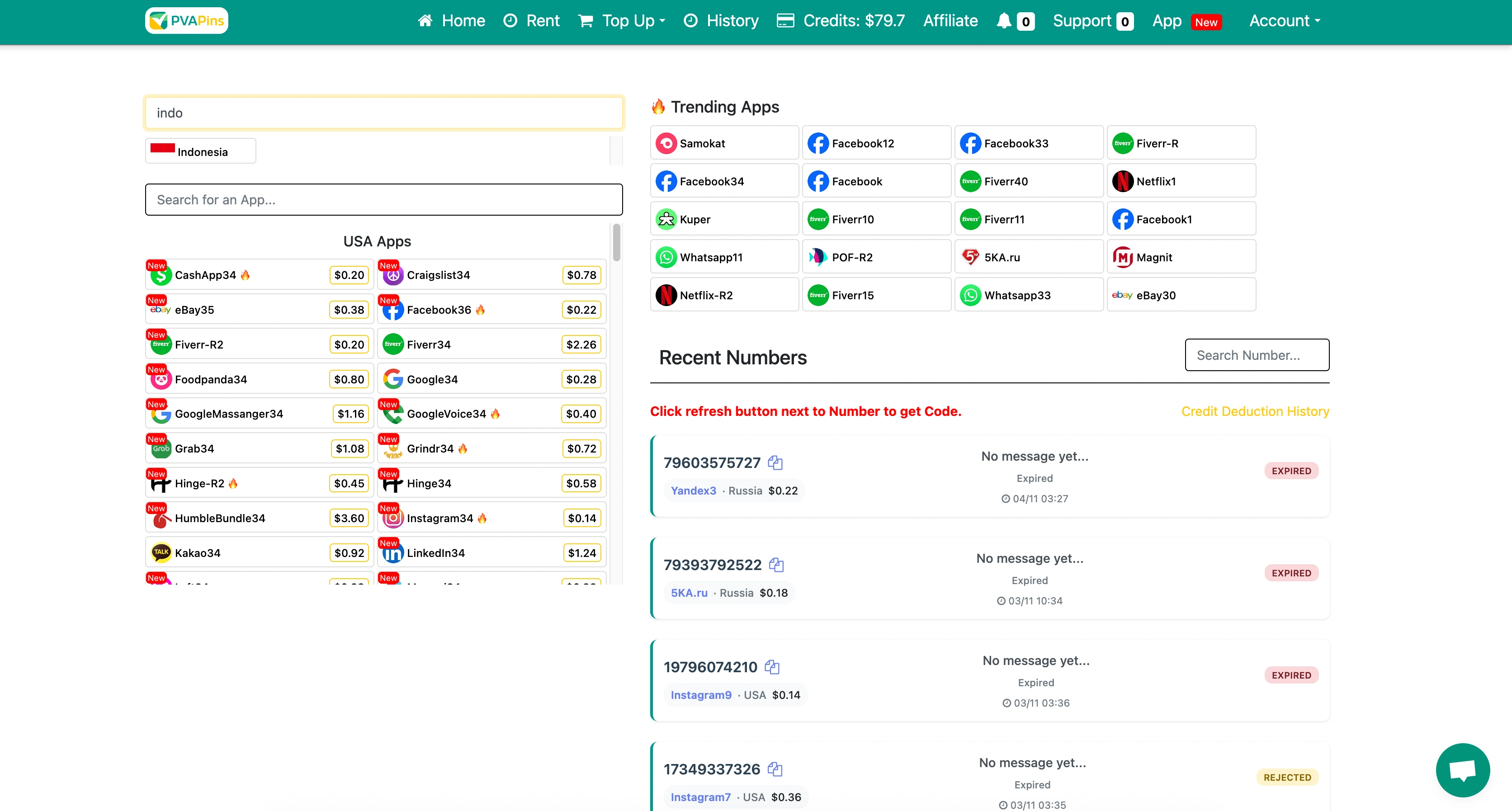Select Magnit trending app
This screenshot has height=811, width=1512.
click(x=1181, y=257)
